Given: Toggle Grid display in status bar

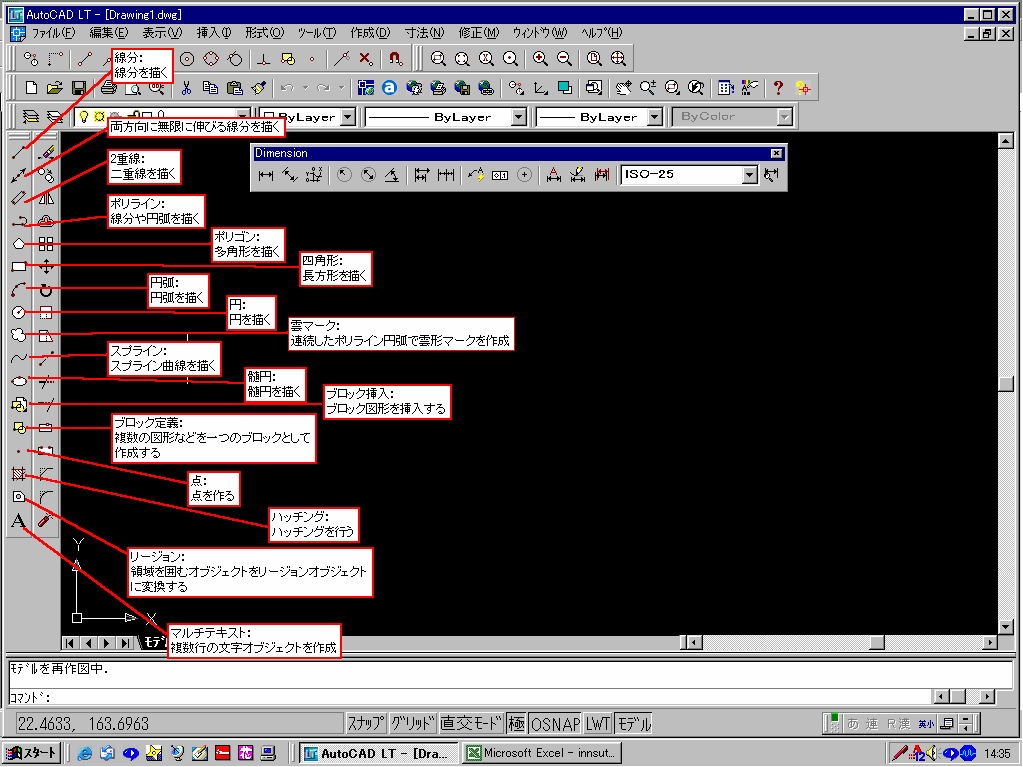Looking at the screenshot, I should pyautogui.click(x=413, y=723).
